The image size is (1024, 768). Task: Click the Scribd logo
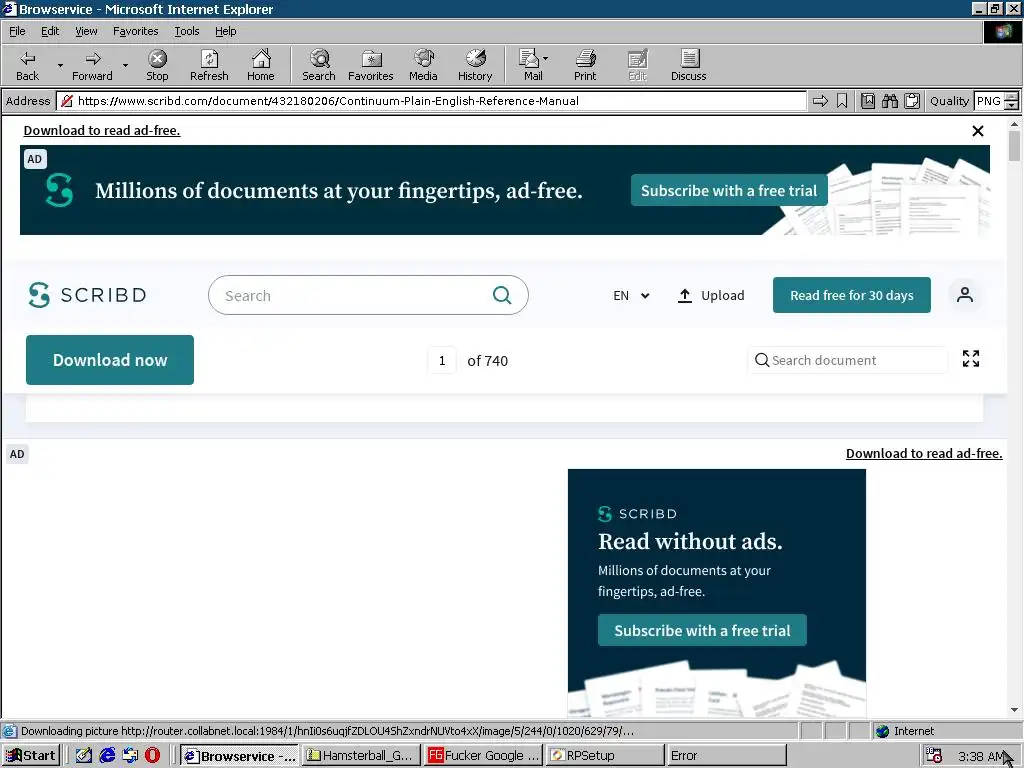(x=88, y=295)
